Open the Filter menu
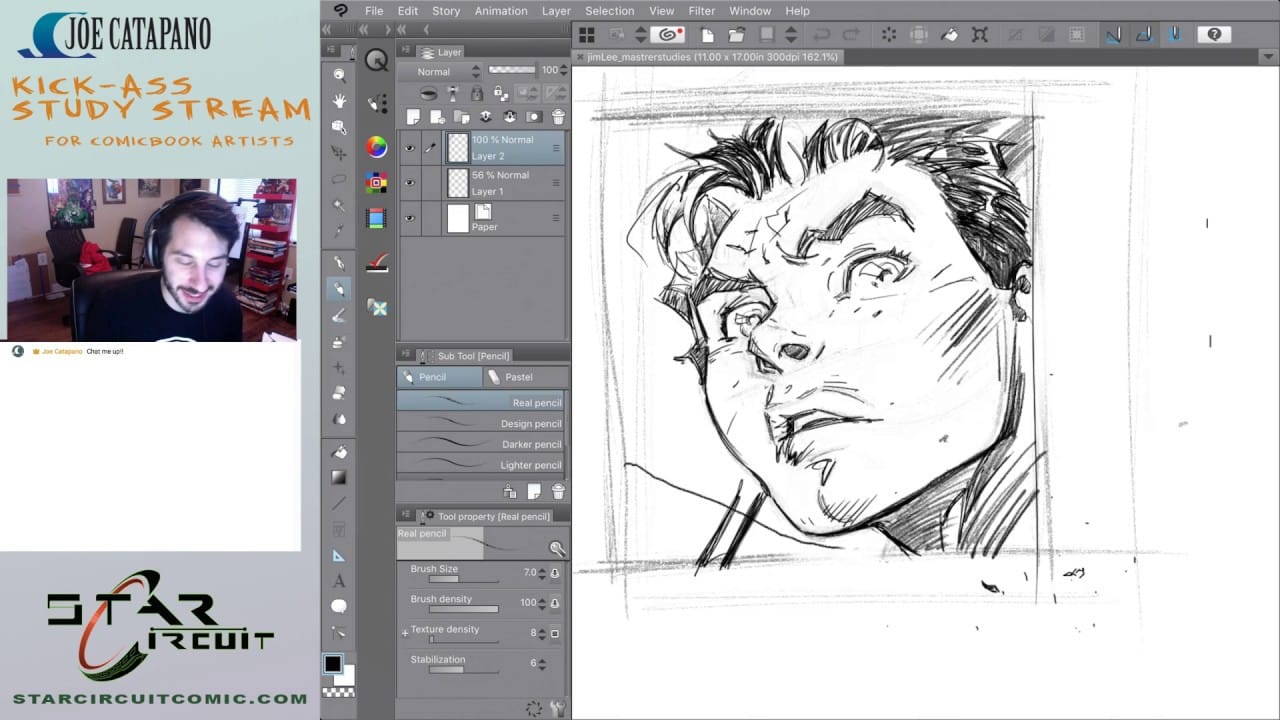 701,11
